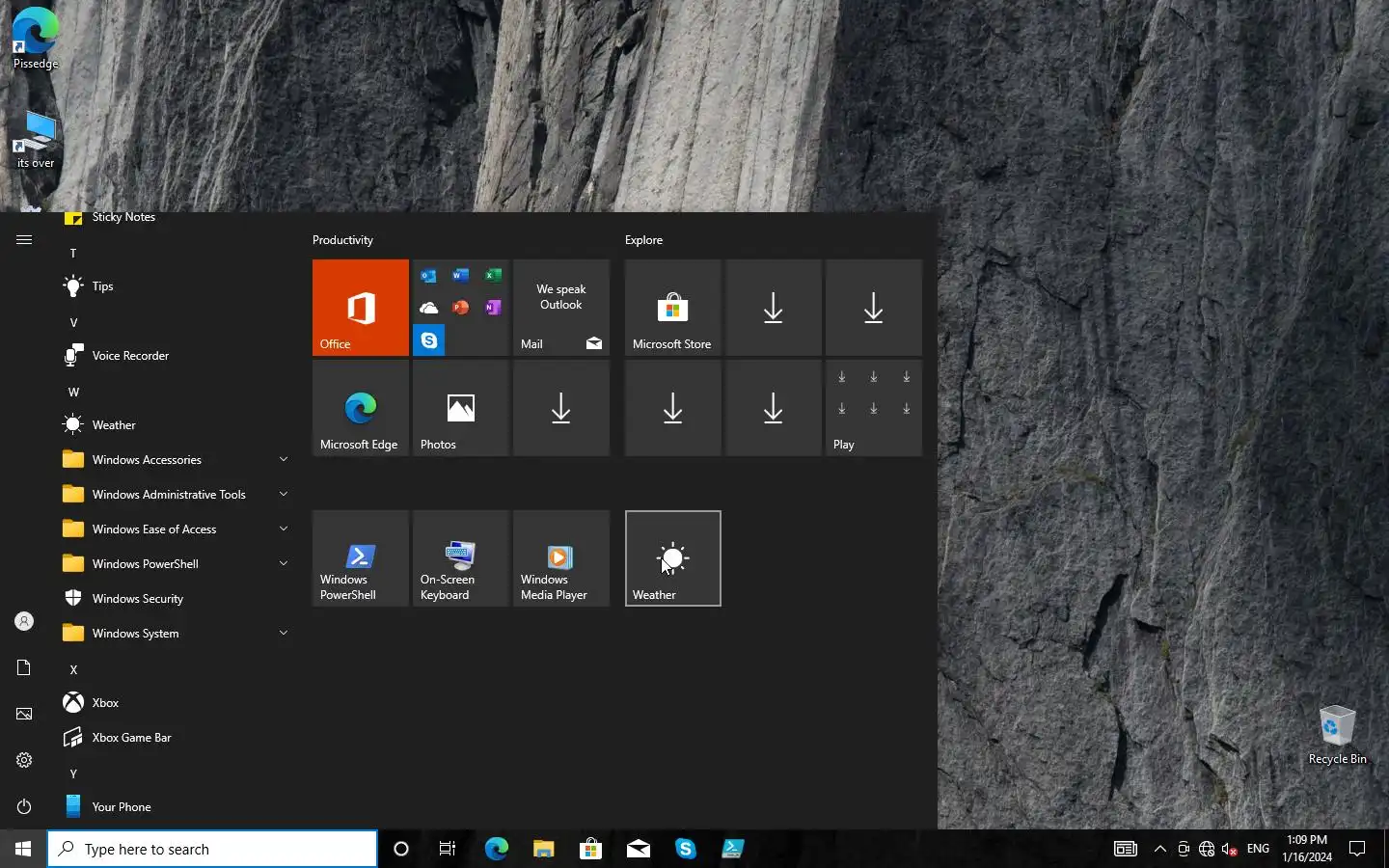Expand Windows System folder

pyautogui.click(x=174, y=634)
